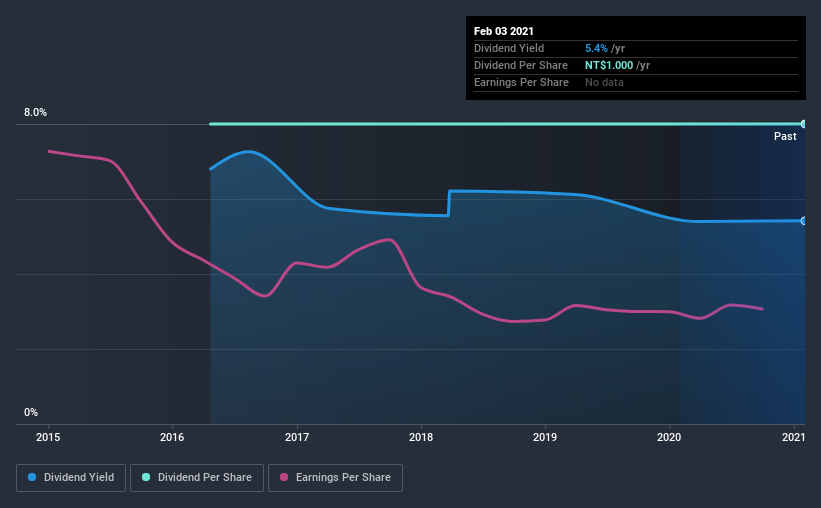Click the blue dividend yield endpoint marker
This screenshot has width=821, height=508.
[803, 221]
